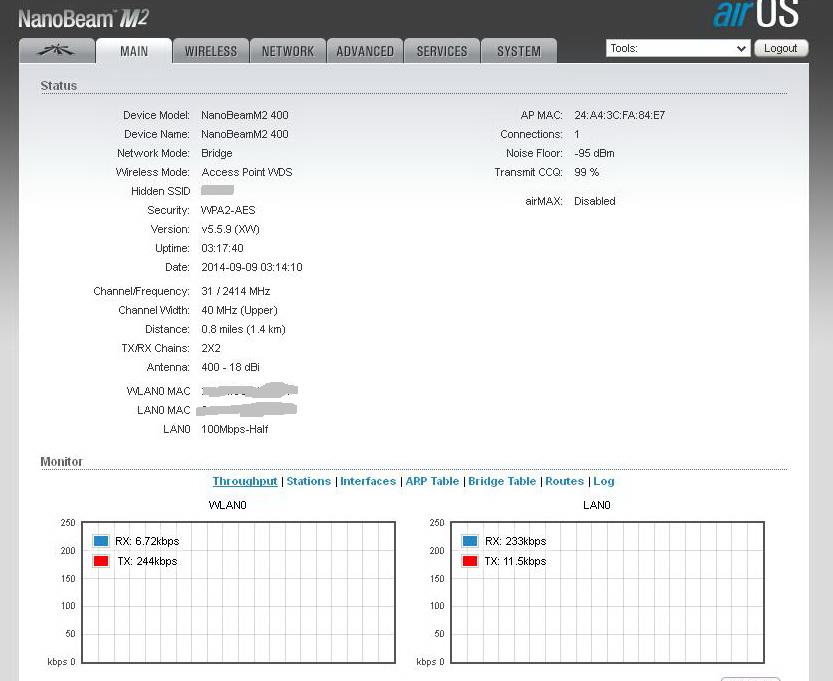Click the Security value WPA2-AES
Screen dimensions: 833x681
(228, 210)
